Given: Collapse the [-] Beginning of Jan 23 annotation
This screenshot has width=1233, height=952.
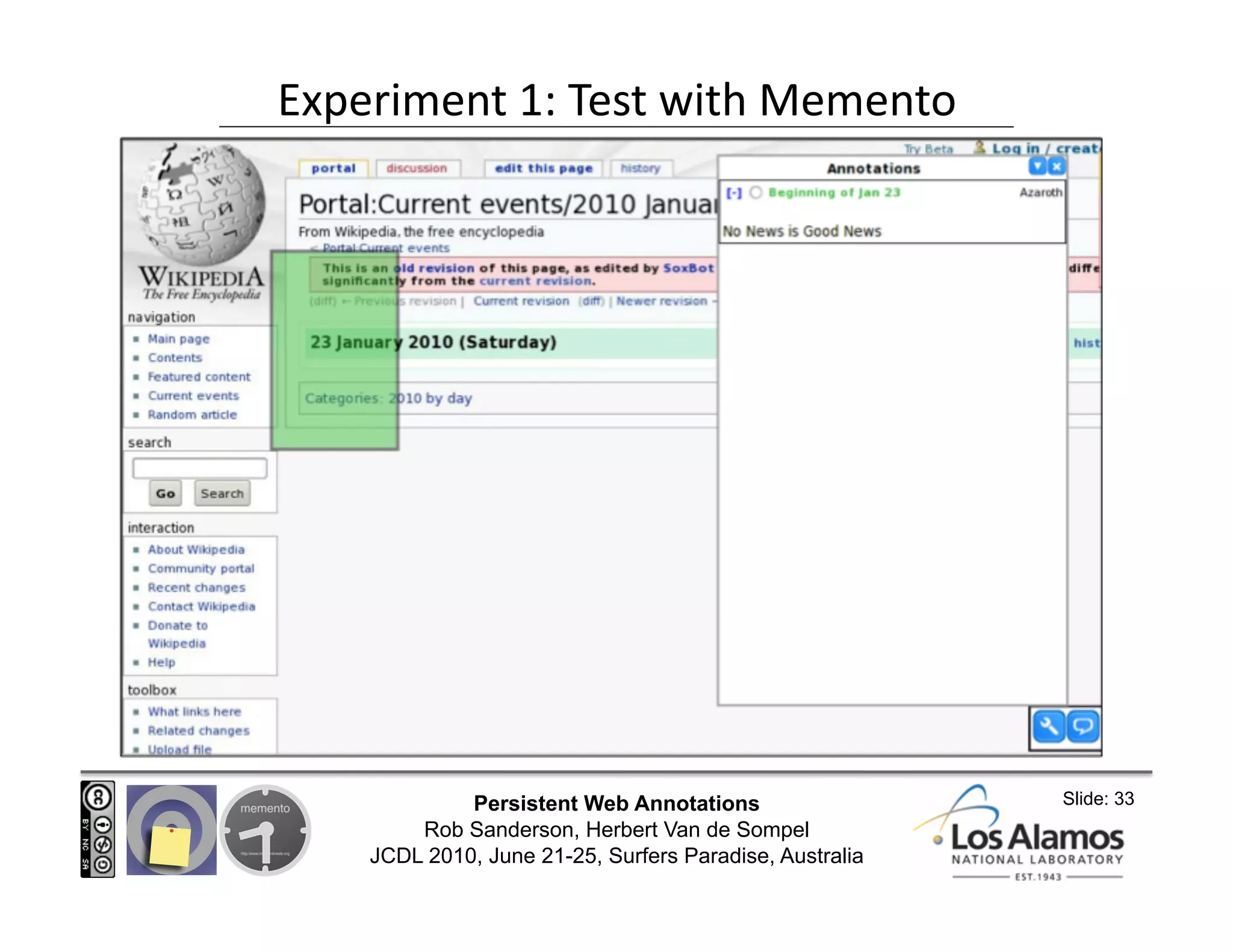Looking at the screenshot, I should click(734, 193).
